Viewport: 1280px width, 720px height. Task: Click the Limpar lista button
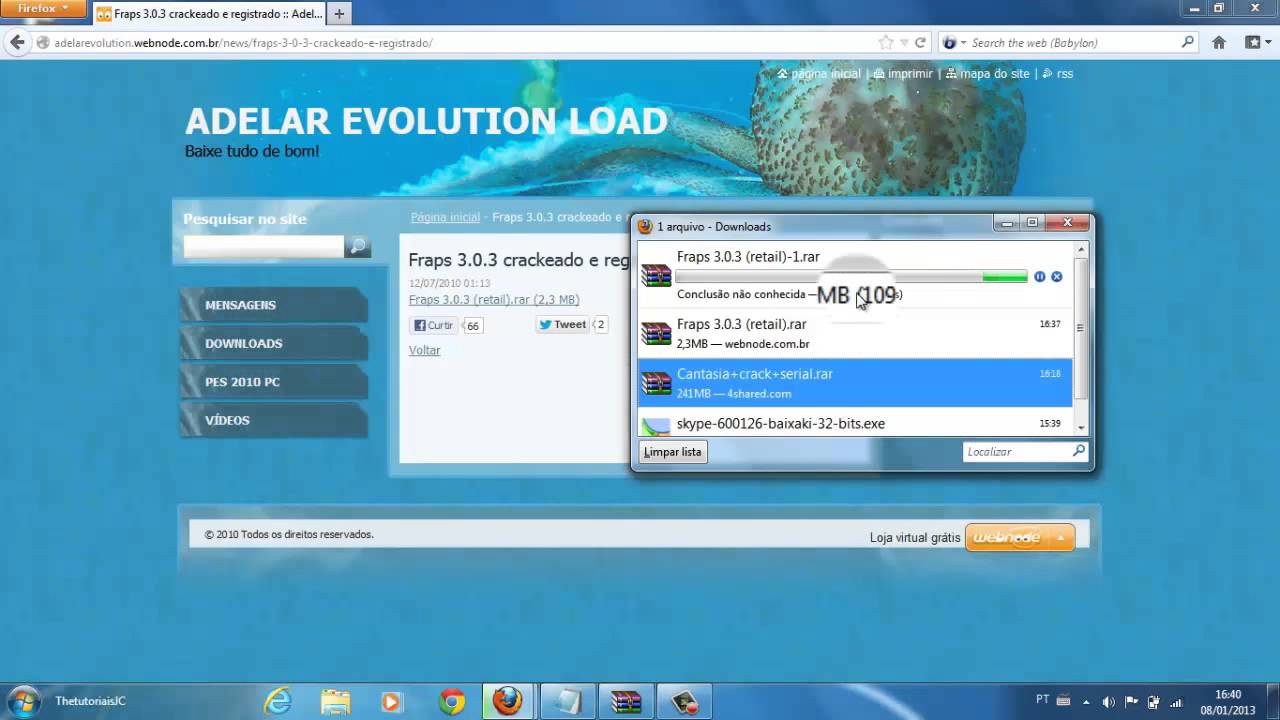[x=672, y=452]
